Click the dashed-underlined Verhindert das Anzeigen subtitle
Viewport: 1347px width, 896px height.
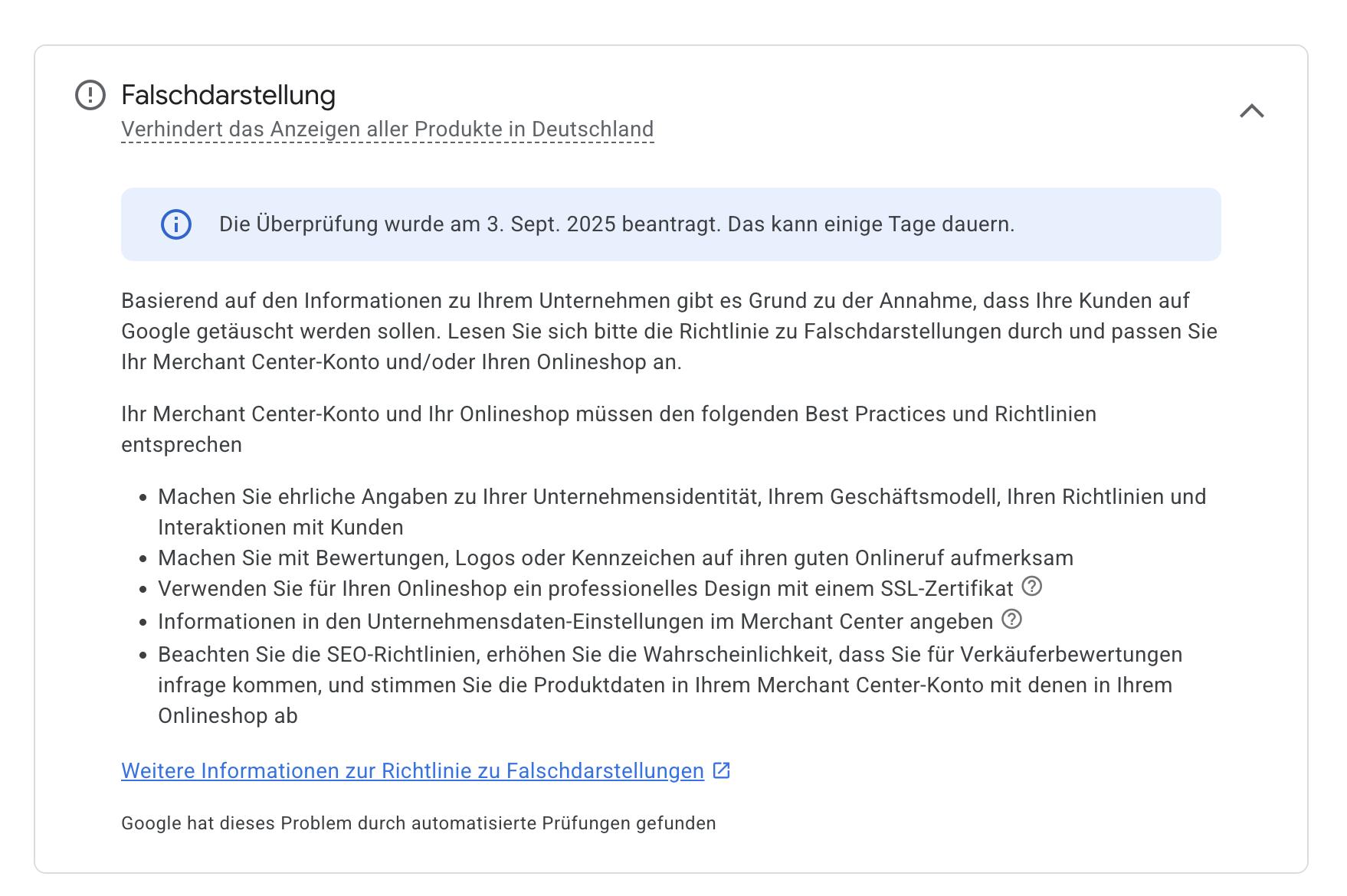(387, 129)
